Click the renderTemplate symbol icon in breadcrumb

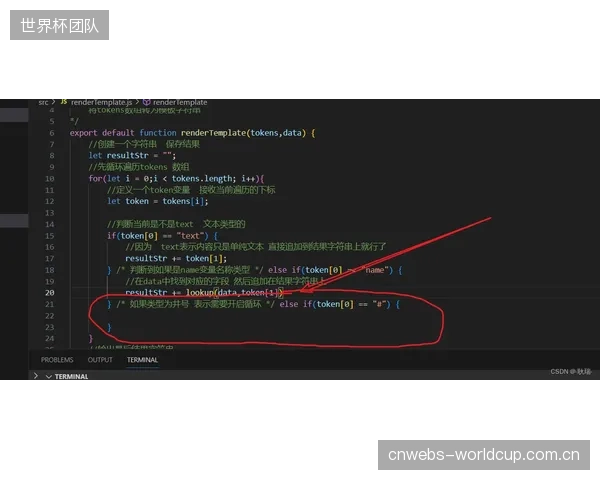pyautogui.click(x=146, y=102)
